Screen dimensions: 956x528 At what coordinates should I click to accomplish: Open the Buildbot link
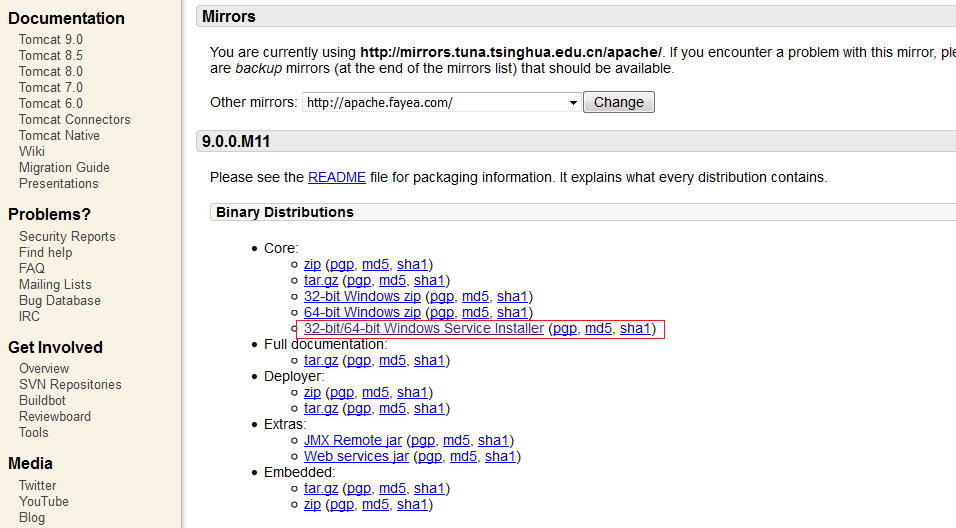pos(42,401)
